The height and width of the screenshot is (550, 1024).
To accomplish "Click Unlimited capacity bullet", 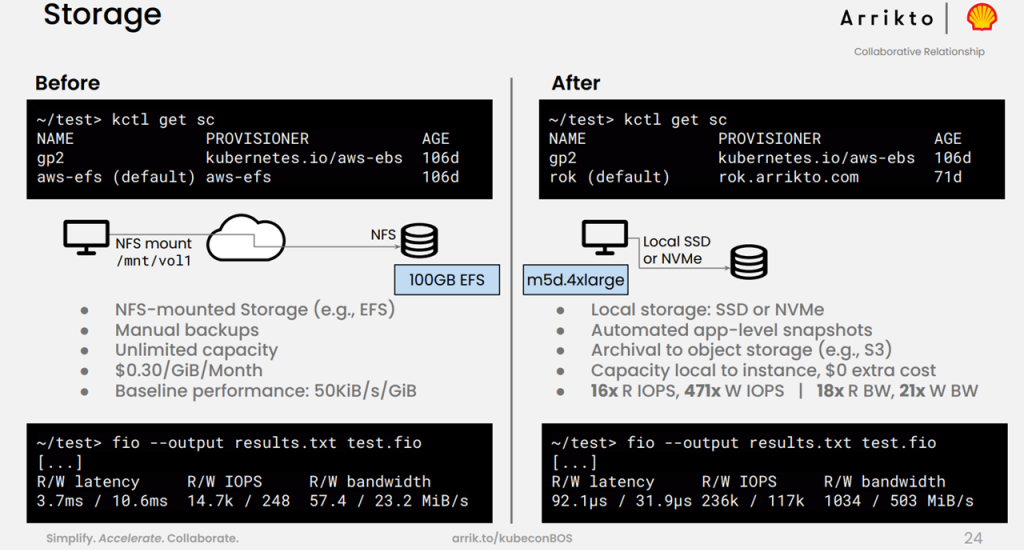I will [197, 350].
